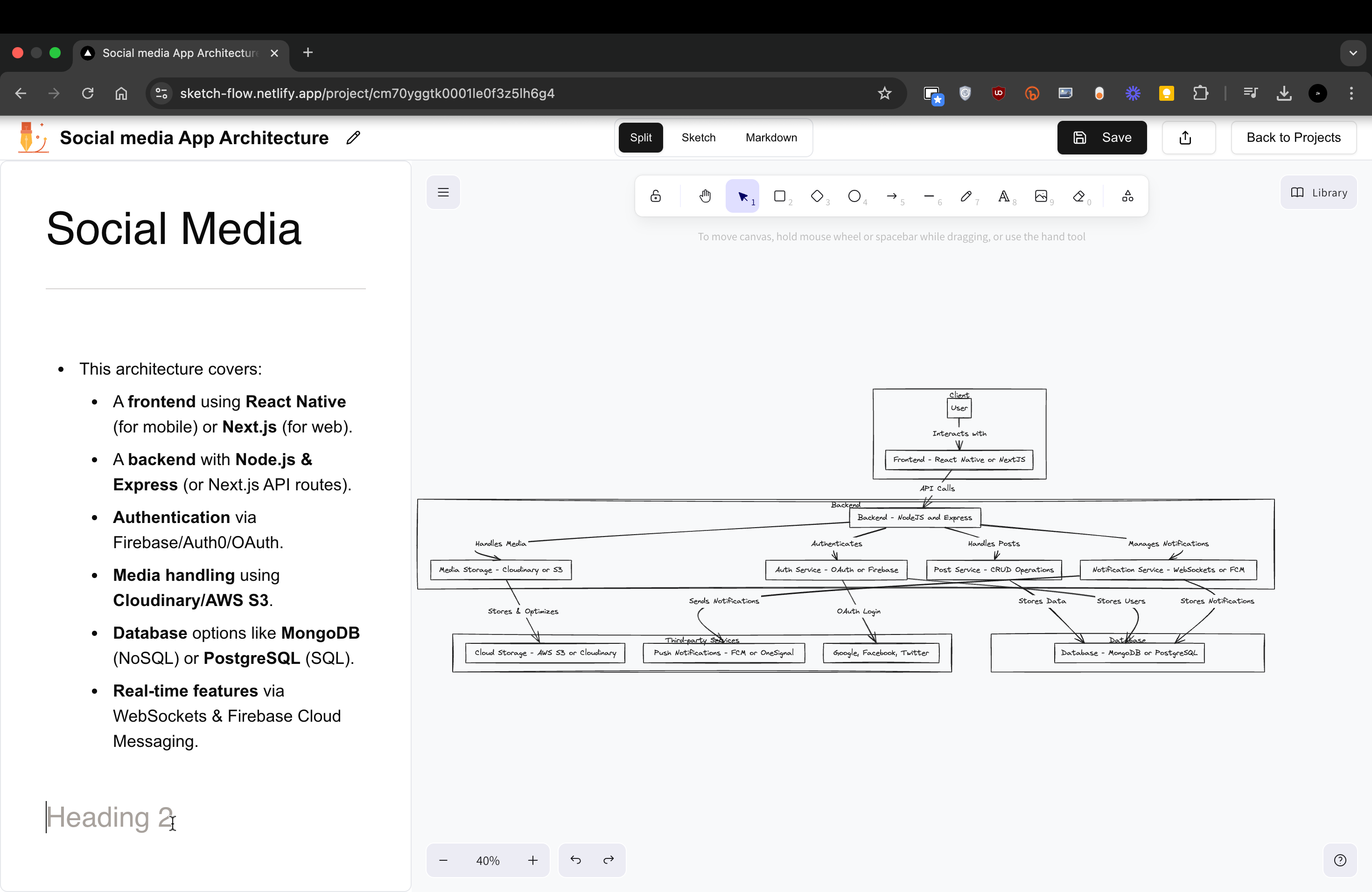Image resolution: width=1372 pixels, height=892 pixels.
Task: Open the media control button
Action: pos(1250,93)
